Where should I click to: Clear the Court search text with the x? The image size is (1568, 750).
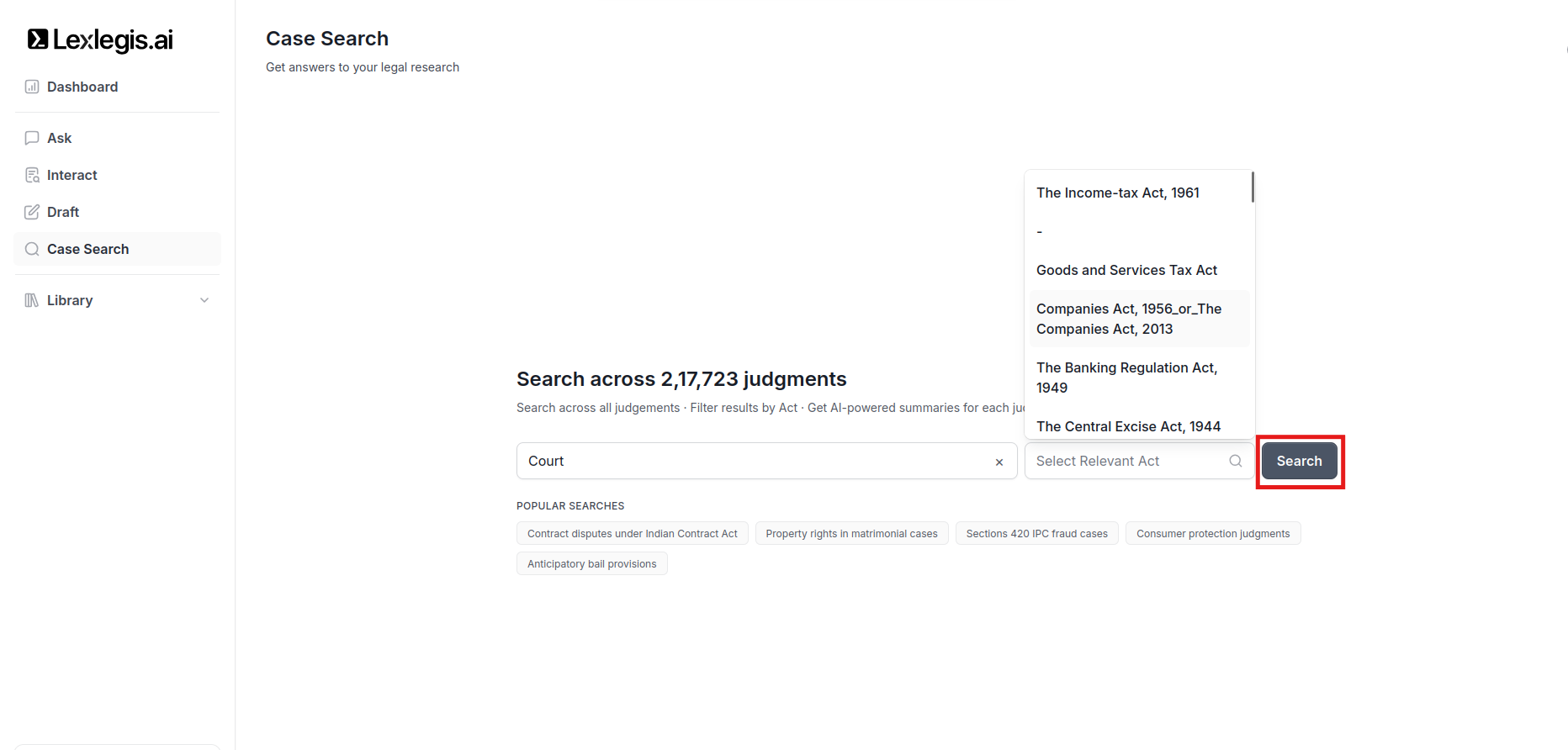pos(999,462)
